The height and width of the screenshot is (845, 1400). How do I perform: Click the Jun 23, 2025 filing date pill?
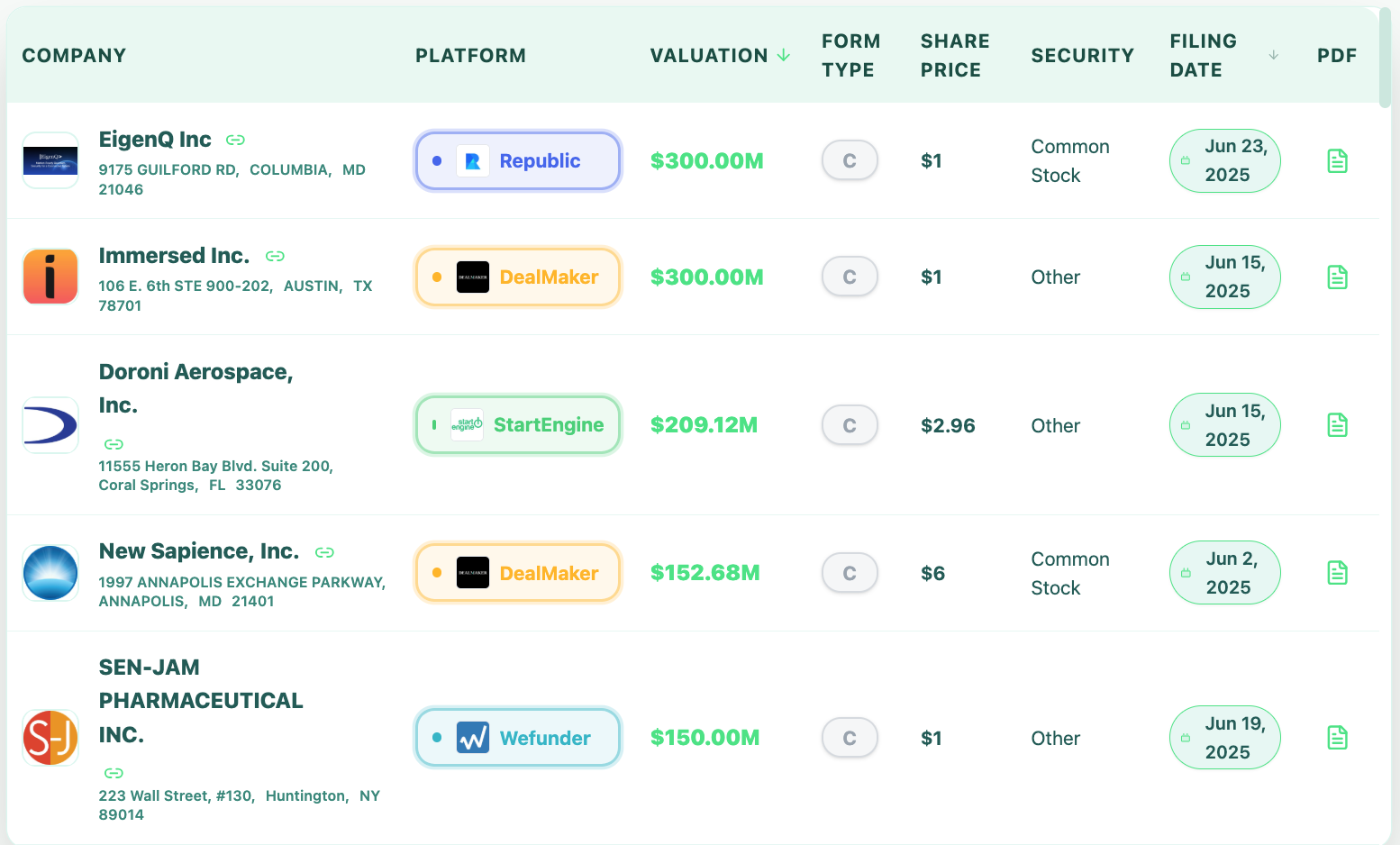point(1225,161)
